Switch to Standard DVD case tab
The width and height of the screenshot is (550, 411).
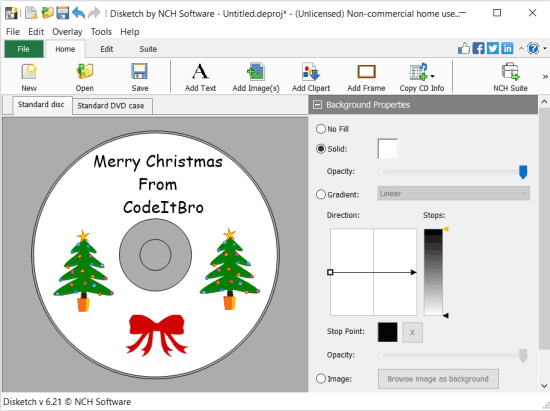click(111, 106)
